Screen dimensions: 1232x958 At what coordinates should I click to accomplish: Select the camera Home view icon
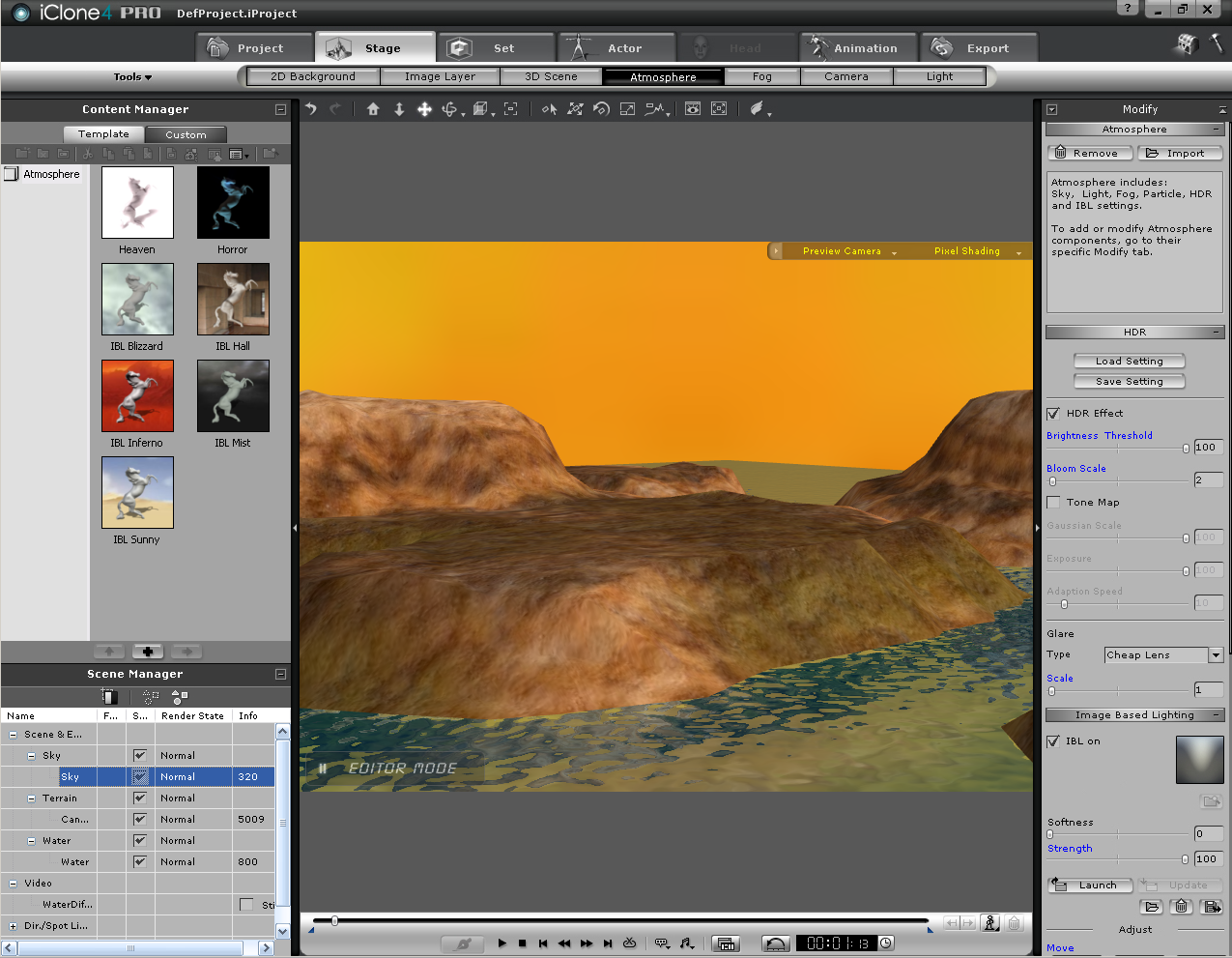tap(373, 109)
